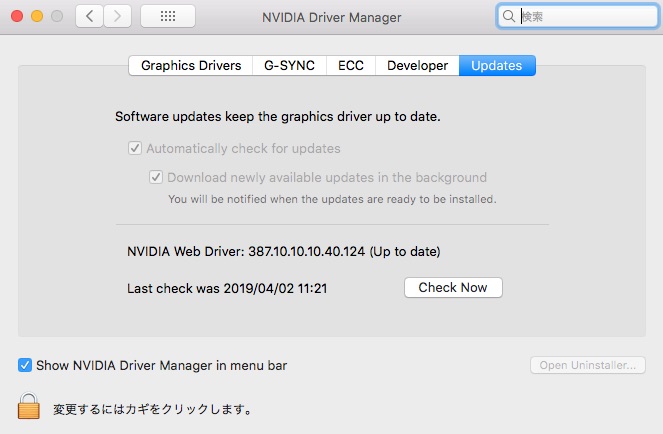The image size is (663, 434).
Task: Close the window with the red button
Action: [17, 16]
